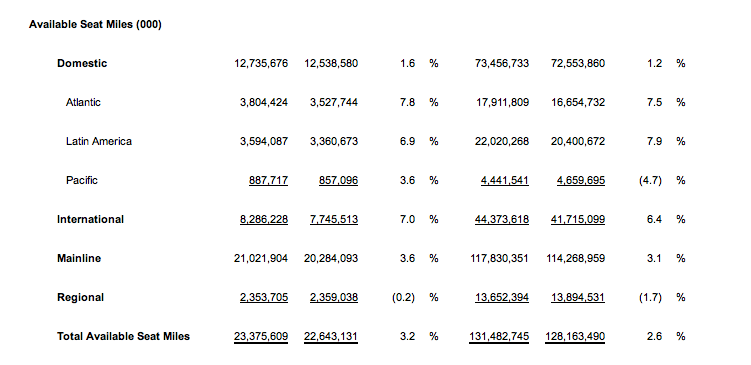Screen dimensions: 751x365
Task: Click the Mainline value 114,268,959
Action: [x=576, y=258]
